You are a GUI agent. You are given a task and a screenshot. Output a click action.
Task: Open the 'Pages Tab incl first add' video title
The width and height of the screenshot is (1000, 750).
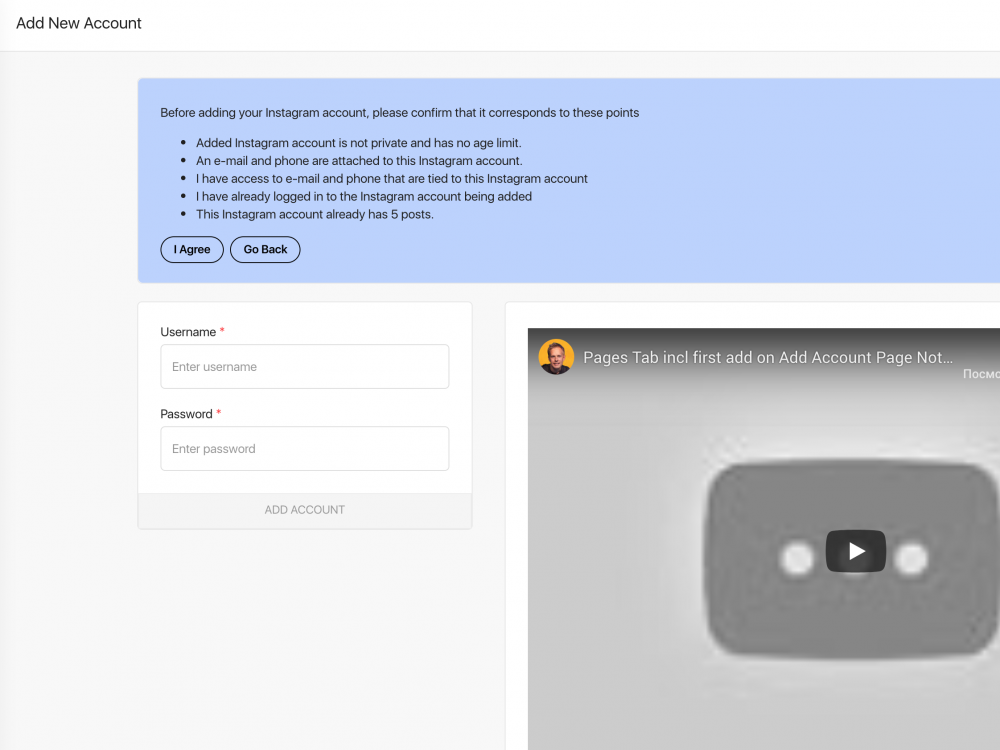(x=767, y=358)
